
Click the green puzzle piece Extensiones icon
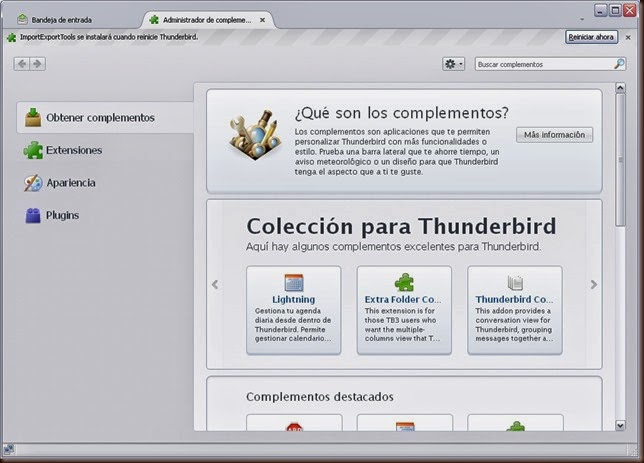tap(33, 150)
